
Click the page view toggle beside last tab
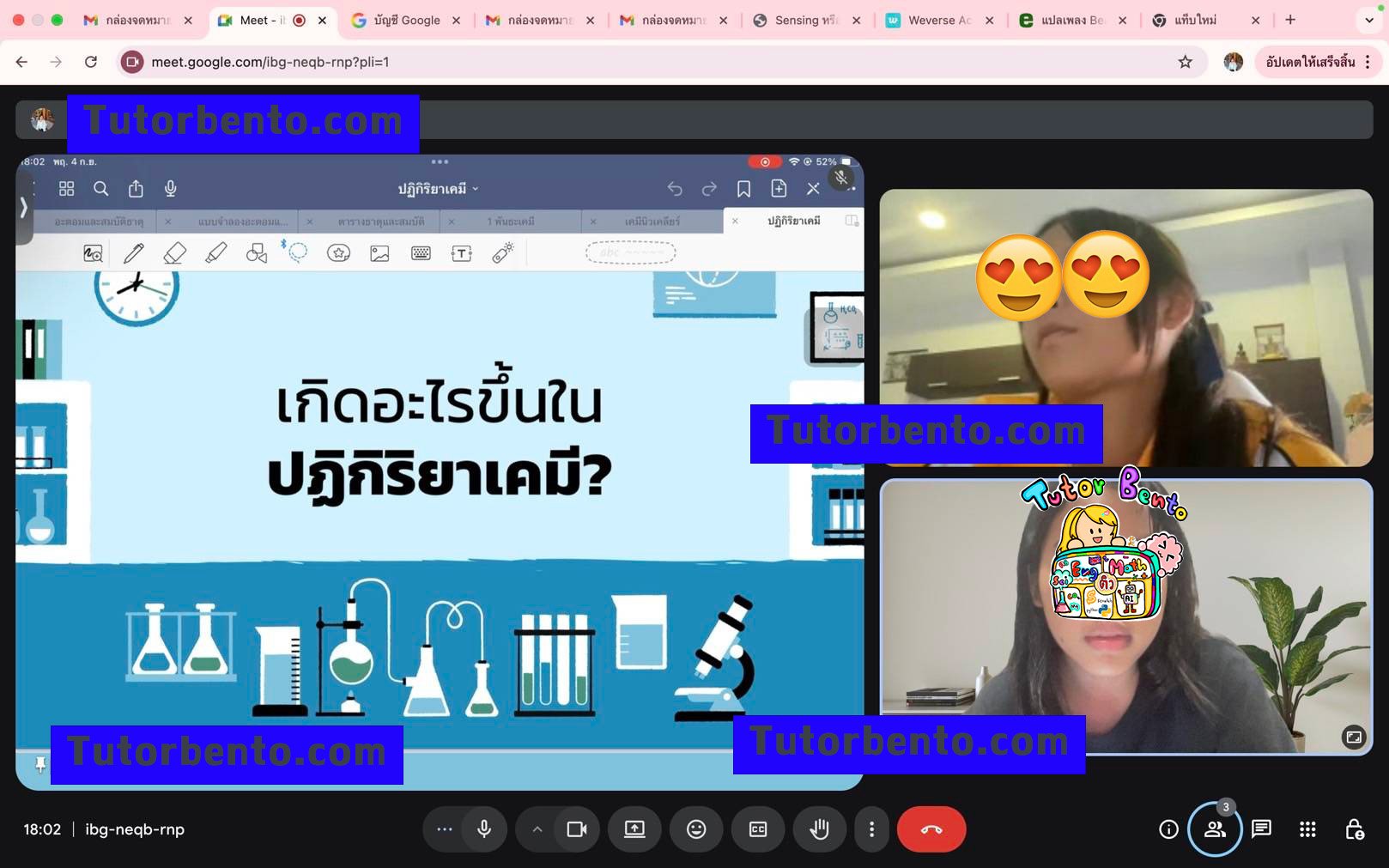852,221
